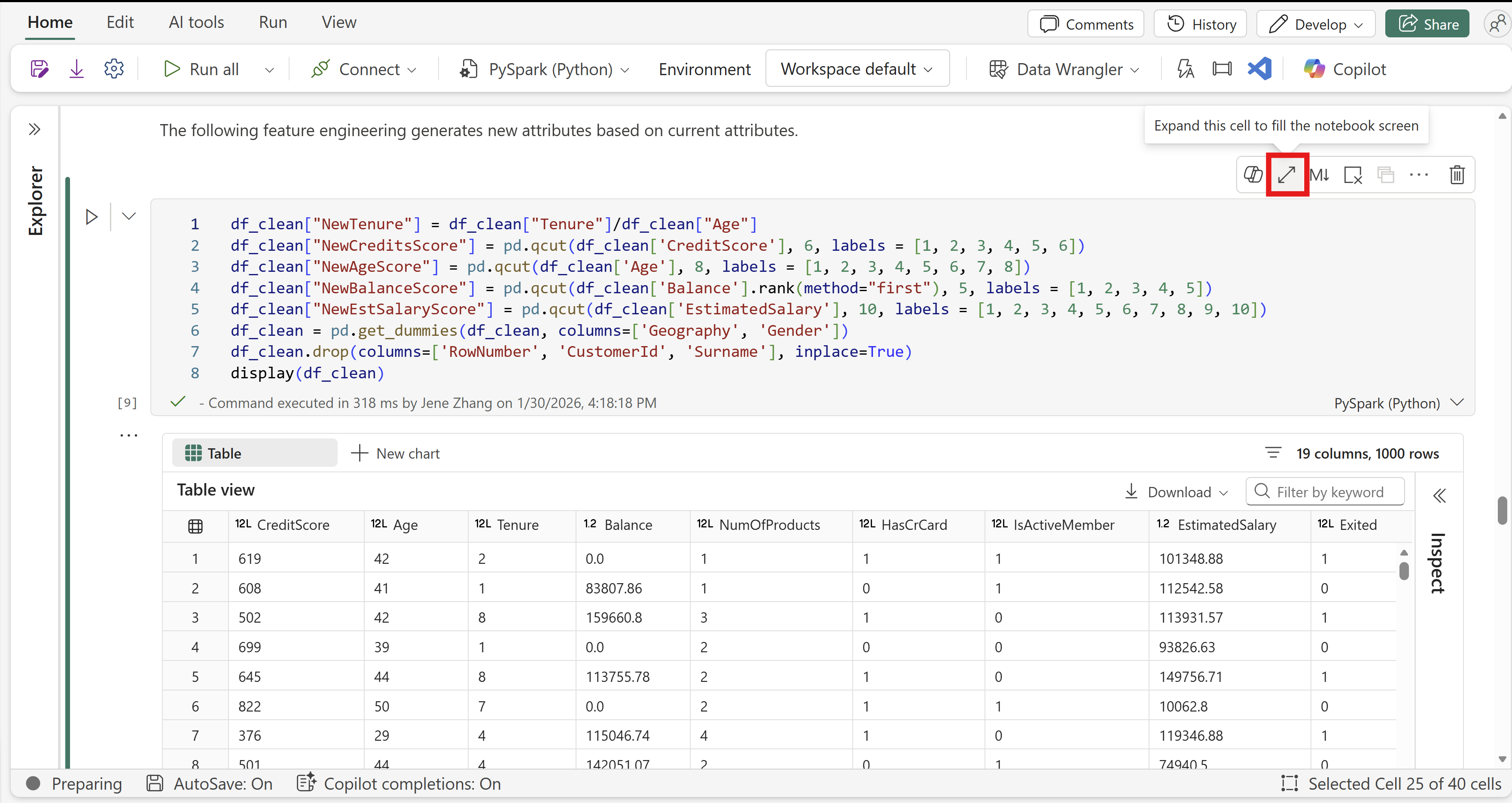Convert cell to Markdown icon

(x=1320, y=175)
